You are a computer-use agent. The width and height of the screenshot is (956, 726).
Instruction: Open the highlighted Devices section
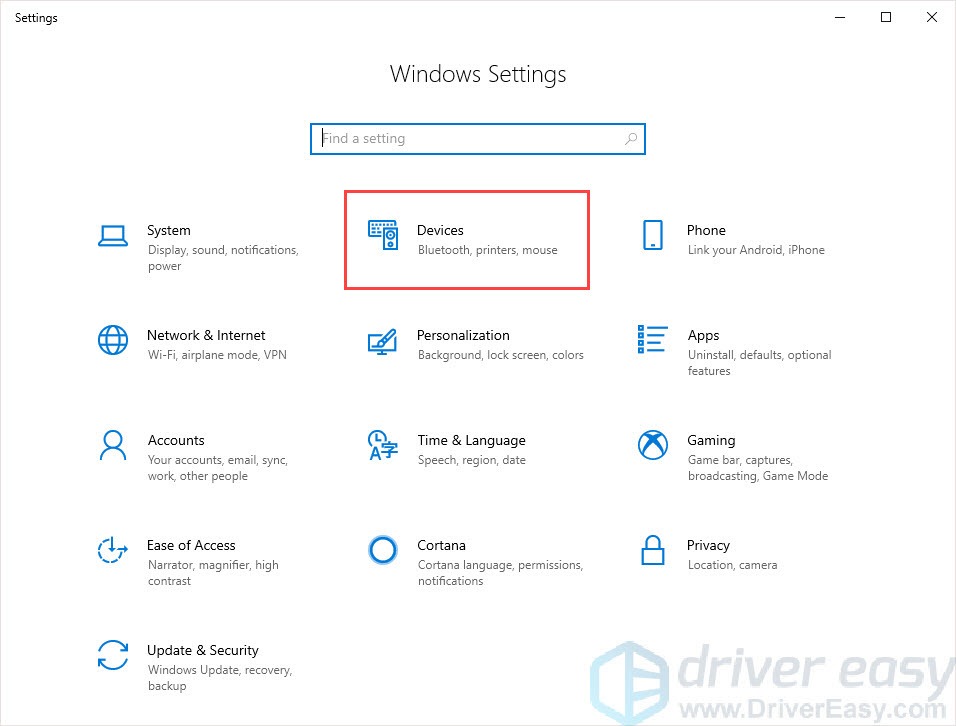tap(466, 239)
